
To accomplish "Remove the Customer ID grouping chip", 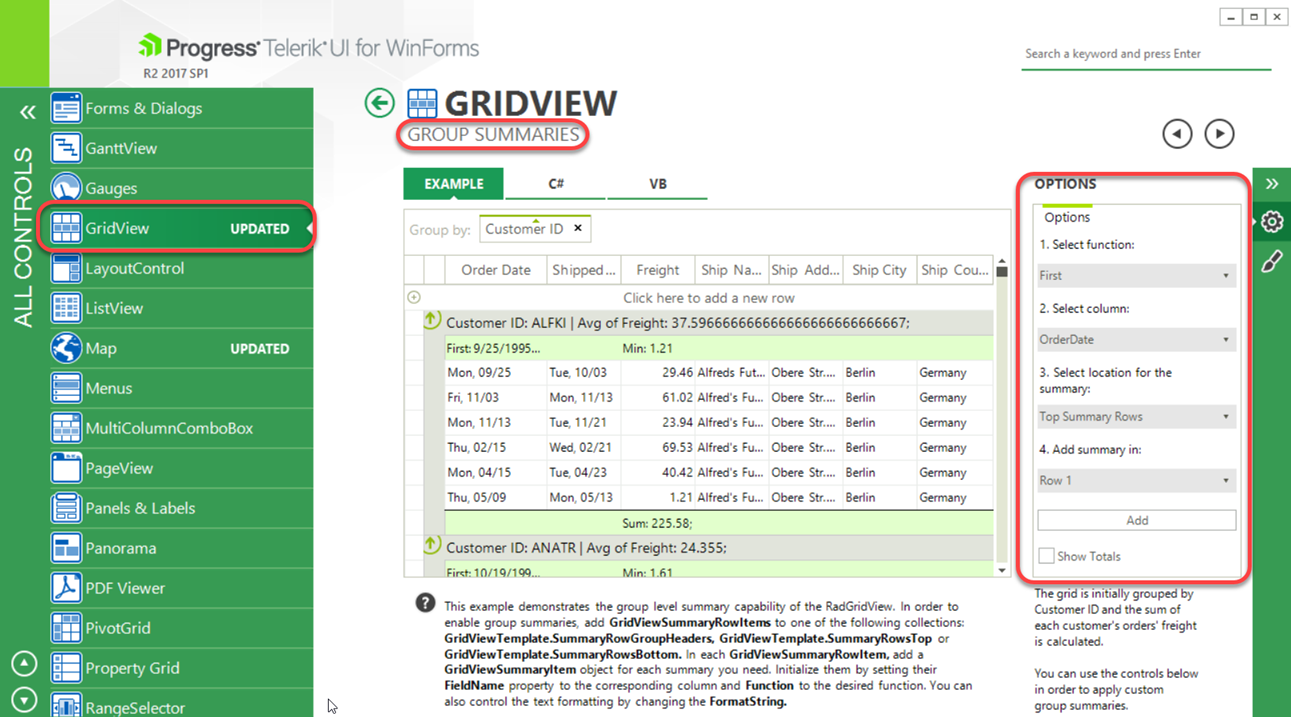I will [577, 228].
